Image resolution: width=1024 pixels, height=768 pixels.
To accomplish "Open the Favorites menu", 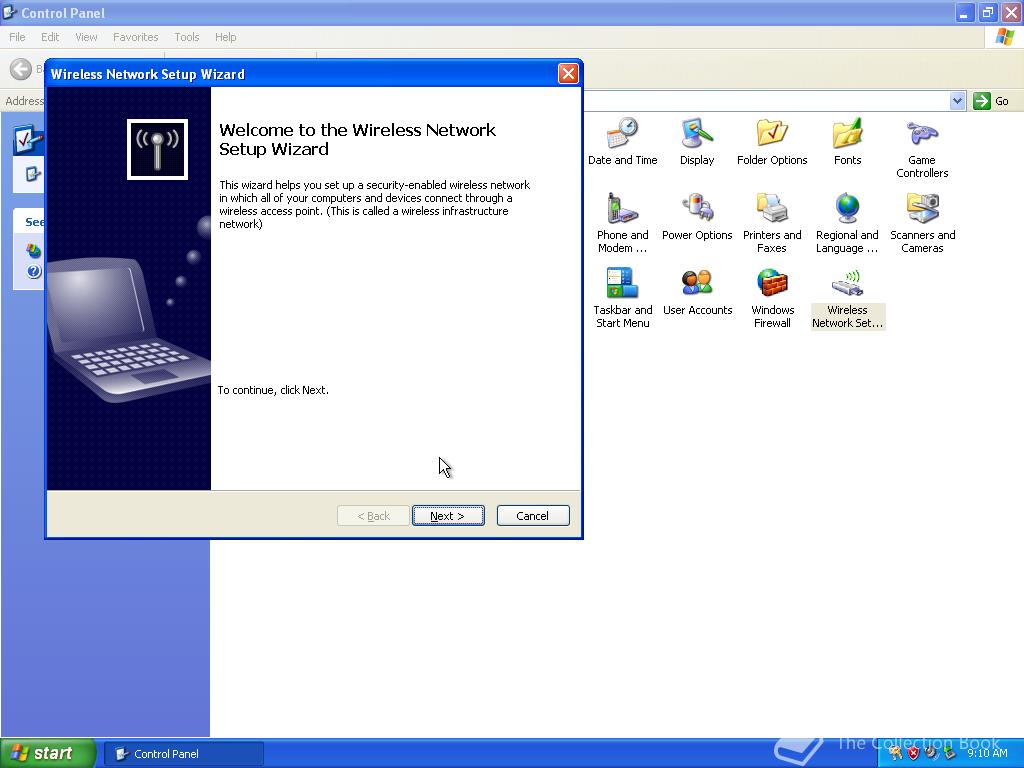I will coord(135,37).
